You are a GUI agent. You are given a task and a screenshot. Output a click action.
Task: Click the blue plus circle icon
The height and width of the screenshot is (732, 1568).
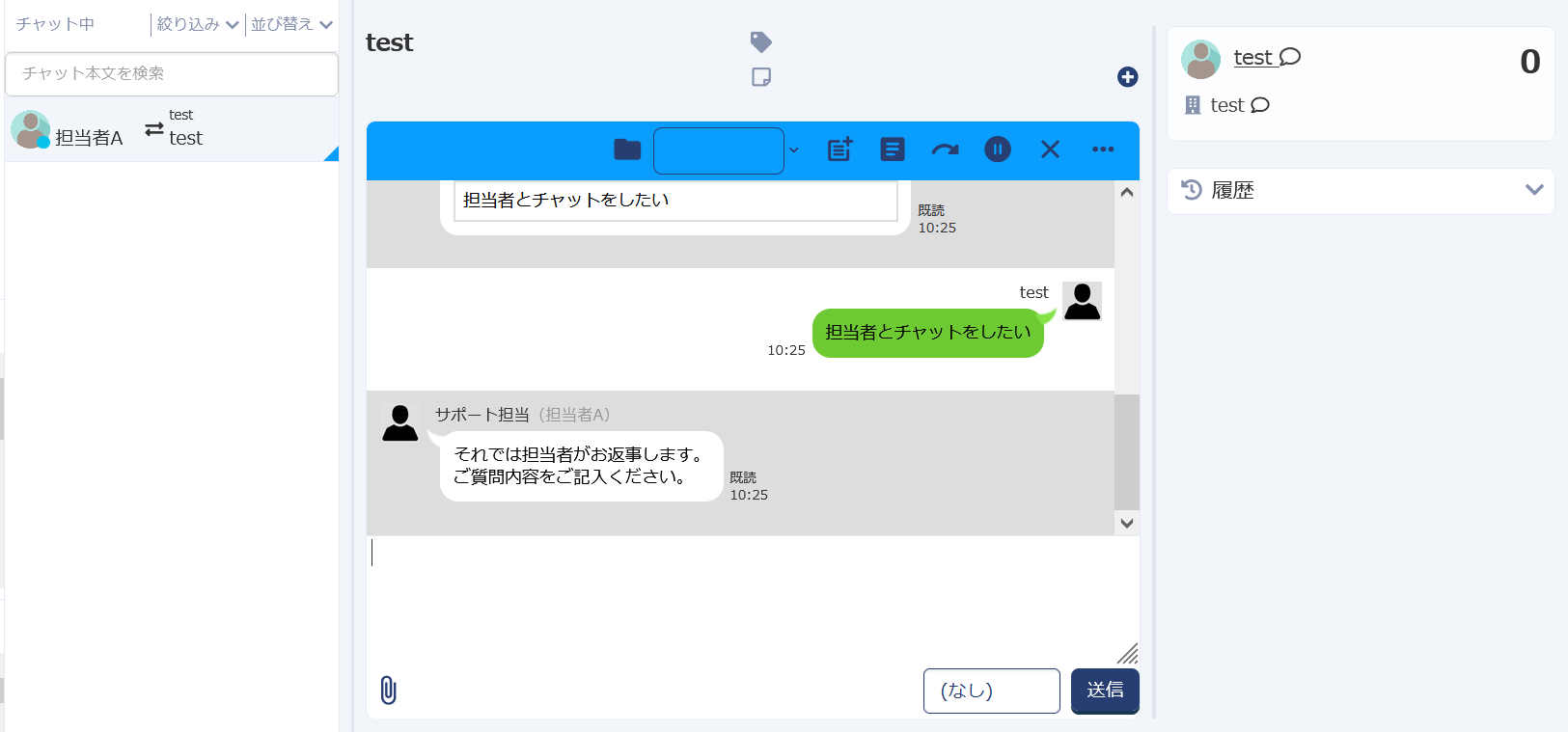1127,77
